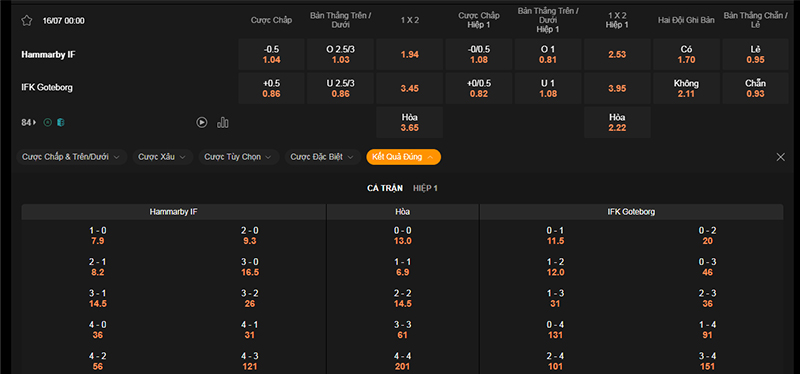Bet first-half handicap +0/0.5 at 0.82
Image resolution: width=800 pixels, height=374 pixels.
click(479, 88)
